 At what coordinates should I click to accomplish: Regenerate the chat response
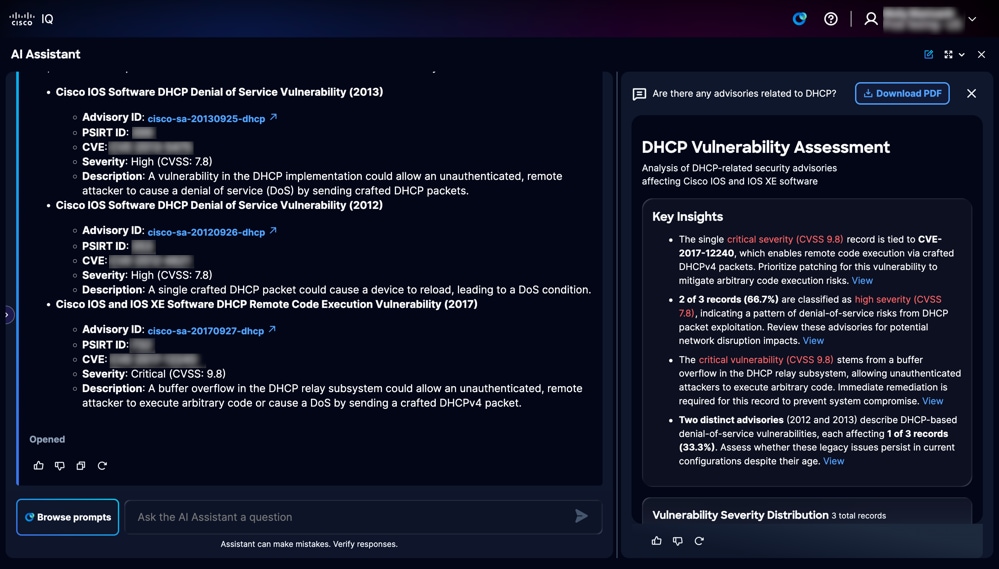pyautogui.click(x=102, y=466)
